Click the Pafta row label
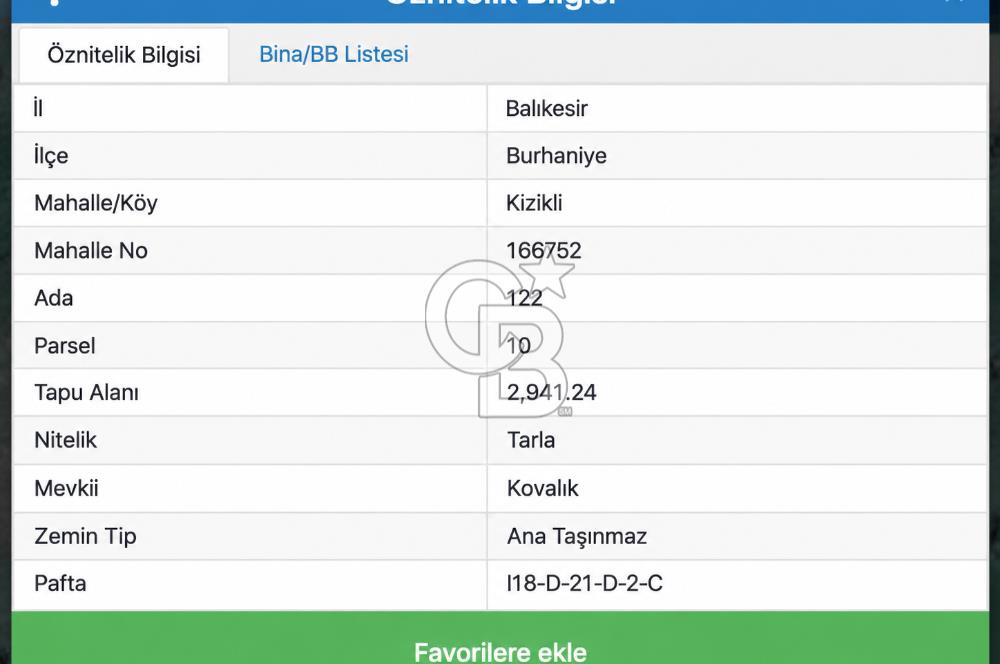1000x664 pixels. (60, 583)
